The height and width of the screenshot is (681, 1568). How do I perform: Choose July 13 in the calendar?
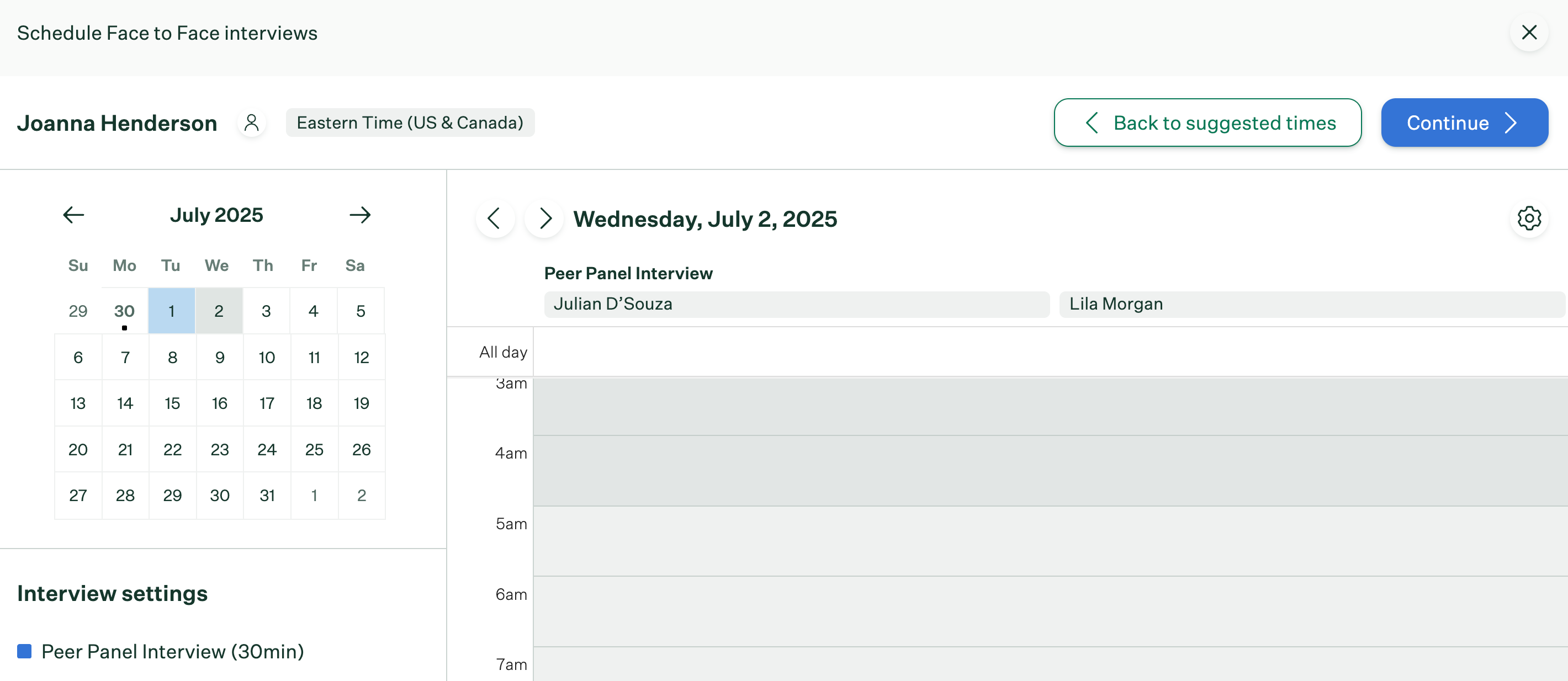(x=78, y=403)
